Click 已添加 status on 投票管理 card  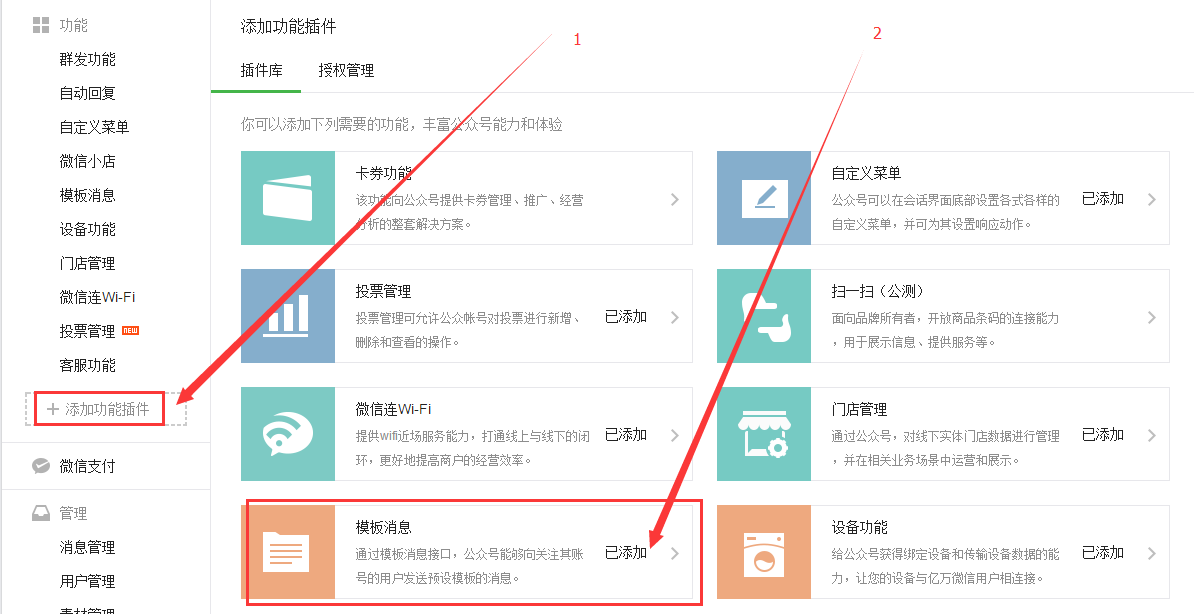click(x=626, y=317)
